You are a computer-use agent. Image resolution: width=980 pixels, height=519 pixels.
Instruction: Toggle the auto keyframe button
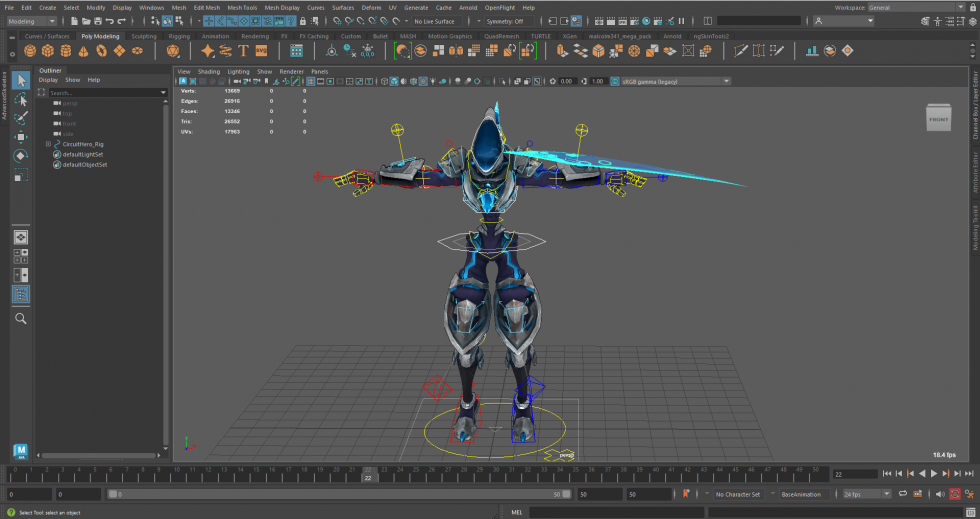click(955, 494)
